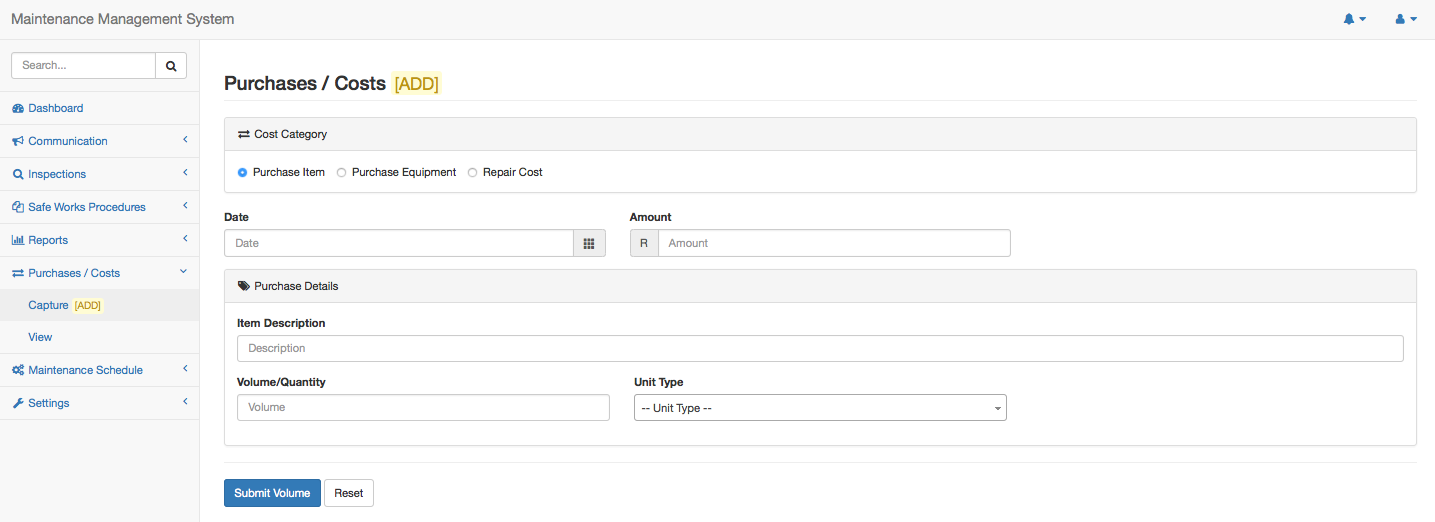Open the Capture submenu item
This screenshot has width=1435, height=522.
48,305
